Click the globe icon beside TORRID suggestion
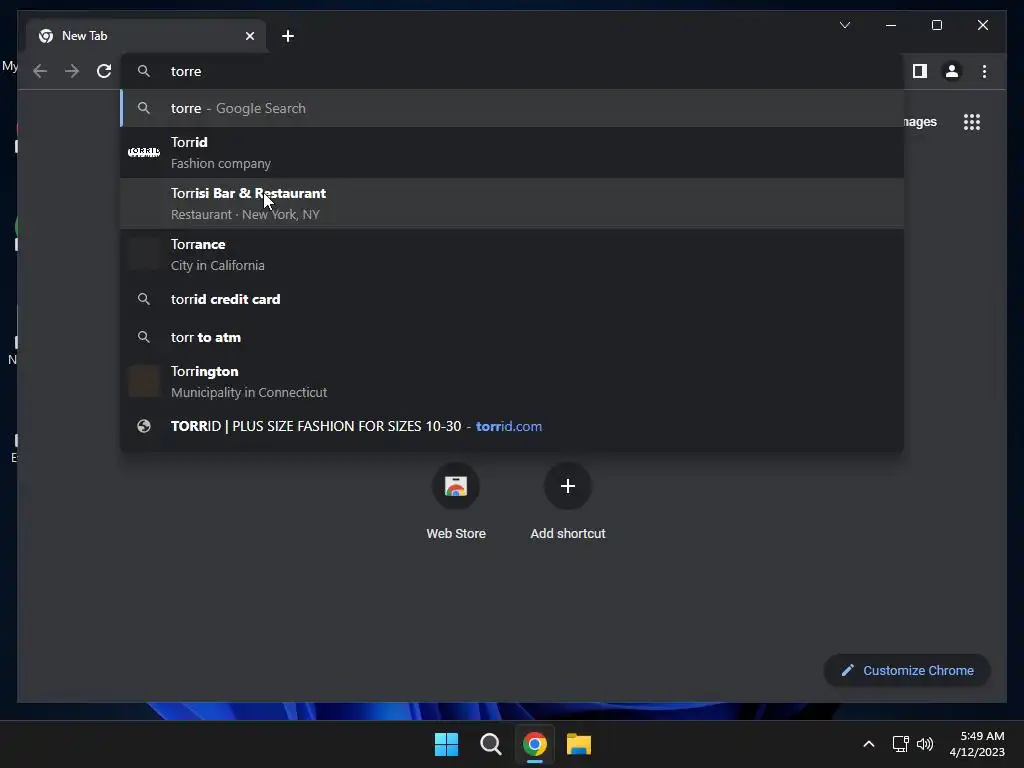The height and width of the screenshot is (768, 1024). [x=144, y=426]
